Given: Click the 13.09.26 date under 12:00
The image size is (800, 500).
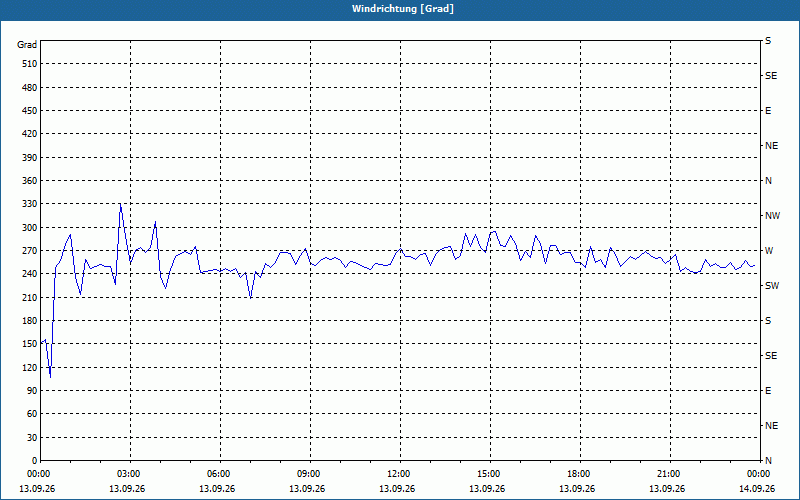Looking at the screenshot, I should point(397,489).
